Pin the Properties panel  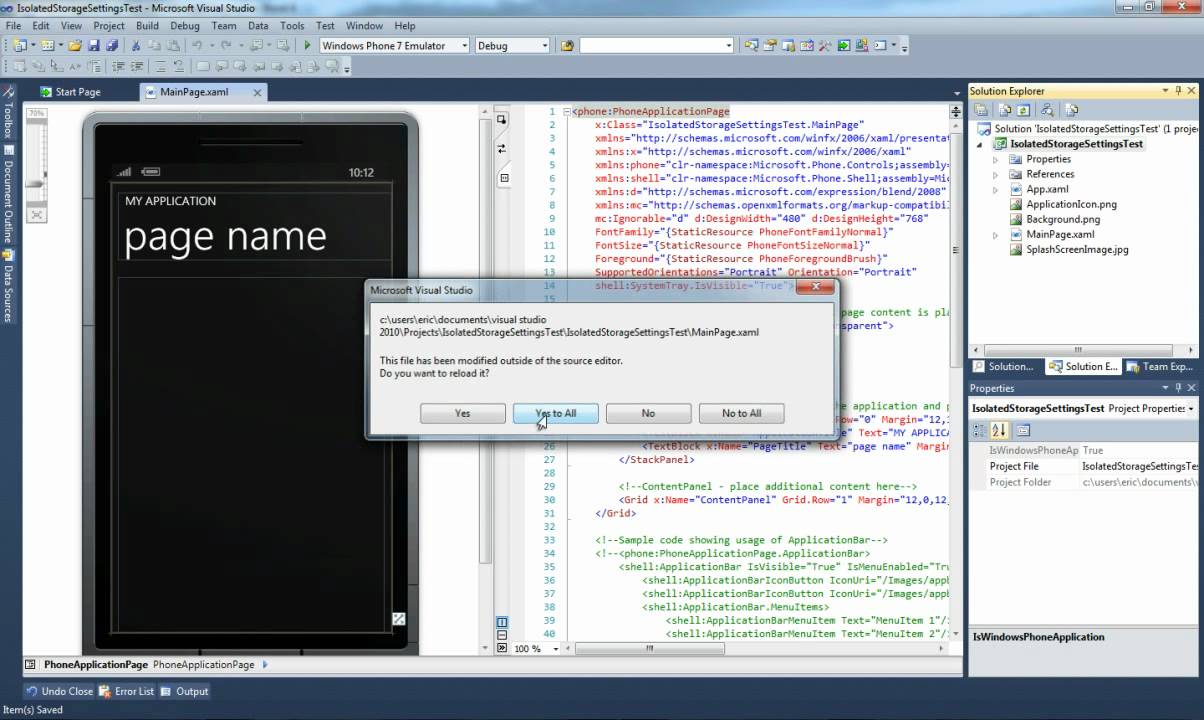[x=1178, y=388]
